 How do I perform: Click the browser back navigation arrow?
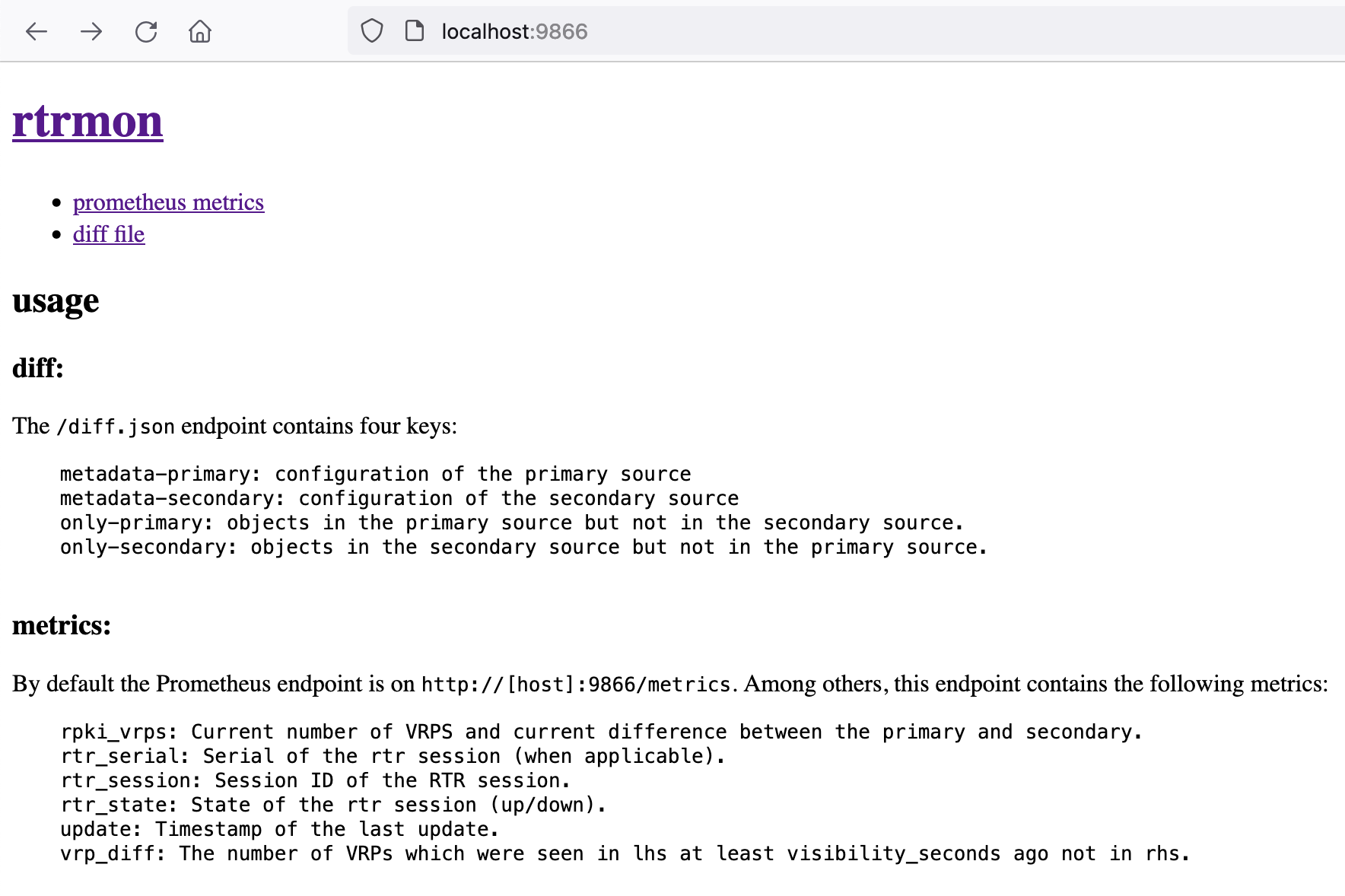35,31
